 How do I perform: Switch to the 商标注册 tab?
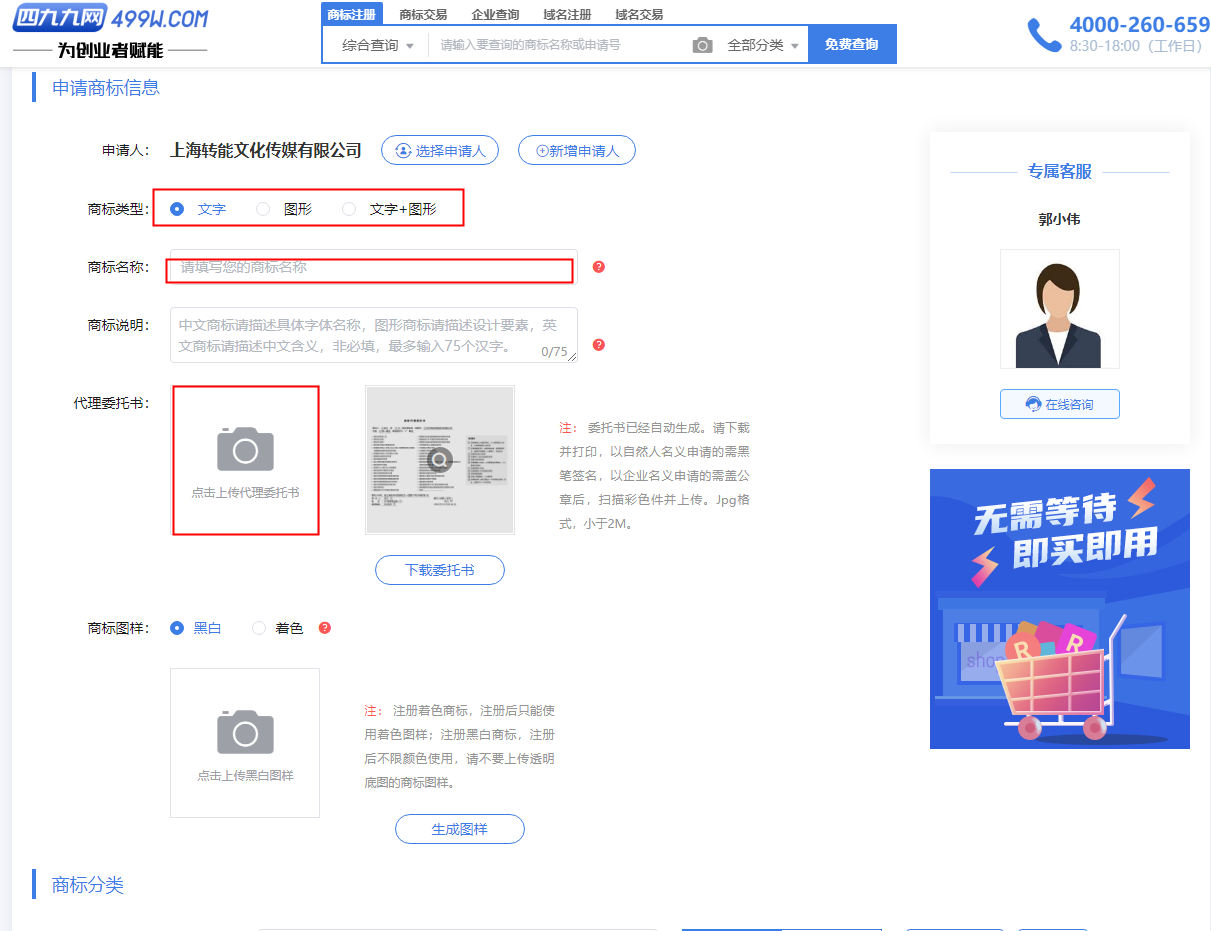[x=352, y=14]
